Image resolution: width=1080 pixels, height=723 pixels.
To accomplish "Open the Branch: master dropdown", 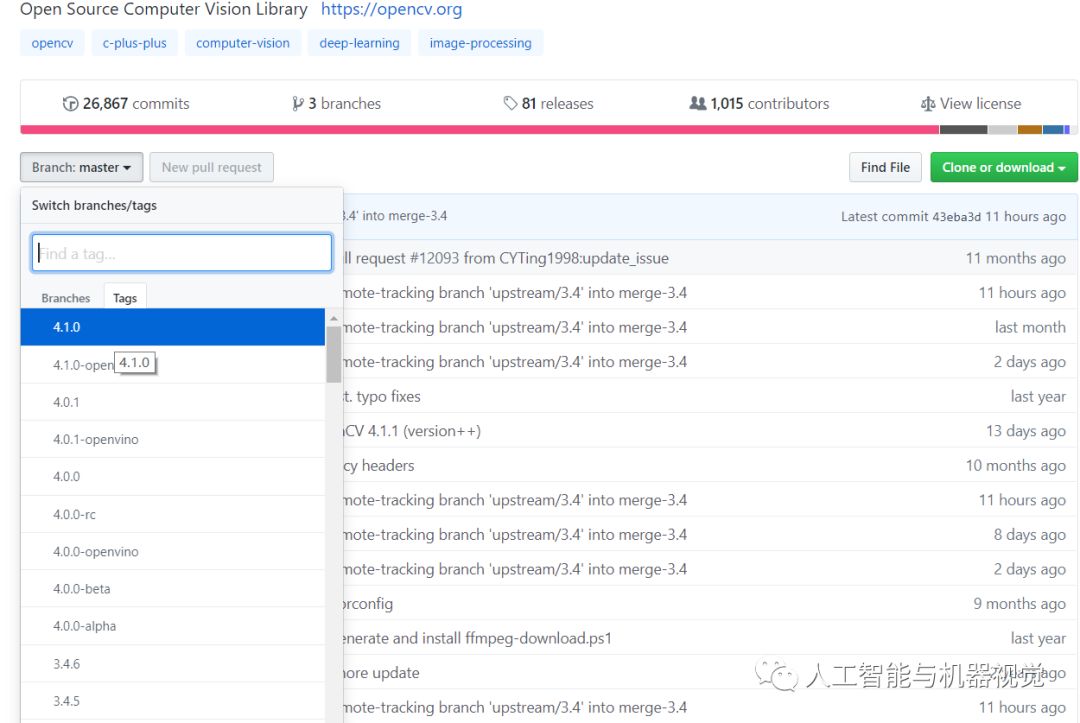I will 81,167.
